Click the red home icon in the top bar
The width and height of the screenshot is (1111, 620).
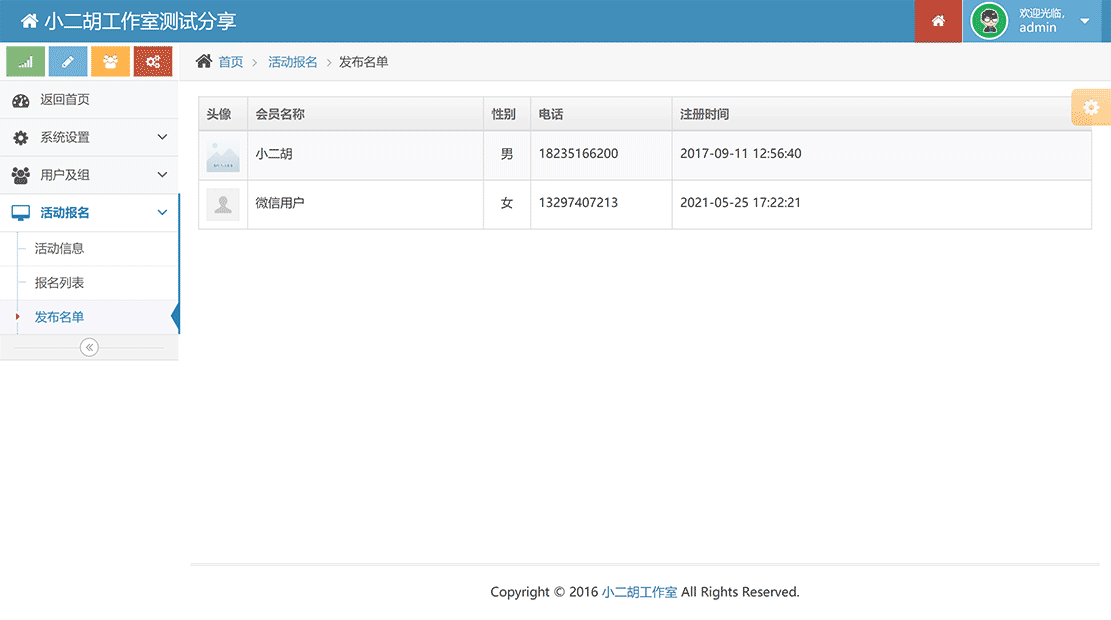pos(938,21)
